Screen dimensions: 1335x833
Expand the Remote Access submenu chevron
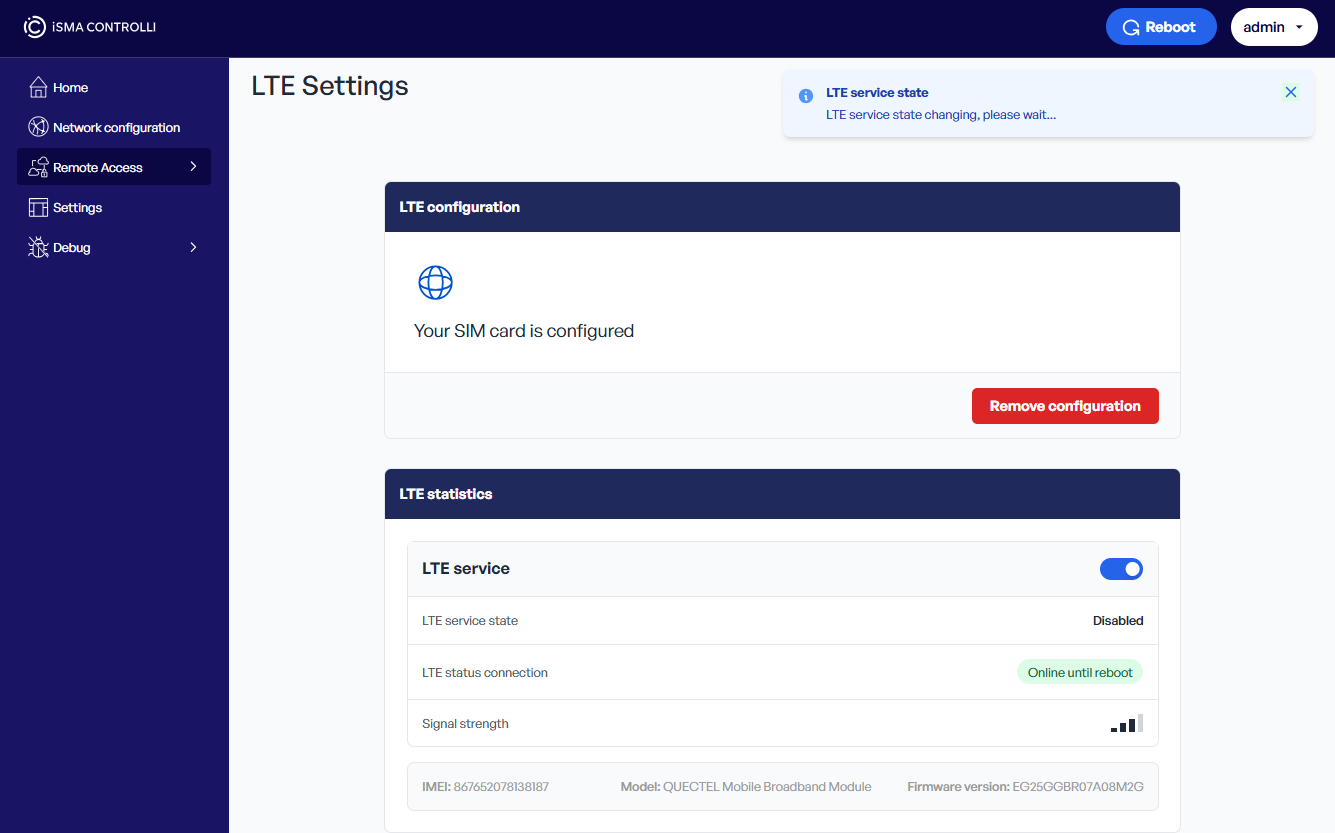pos(193,167)
